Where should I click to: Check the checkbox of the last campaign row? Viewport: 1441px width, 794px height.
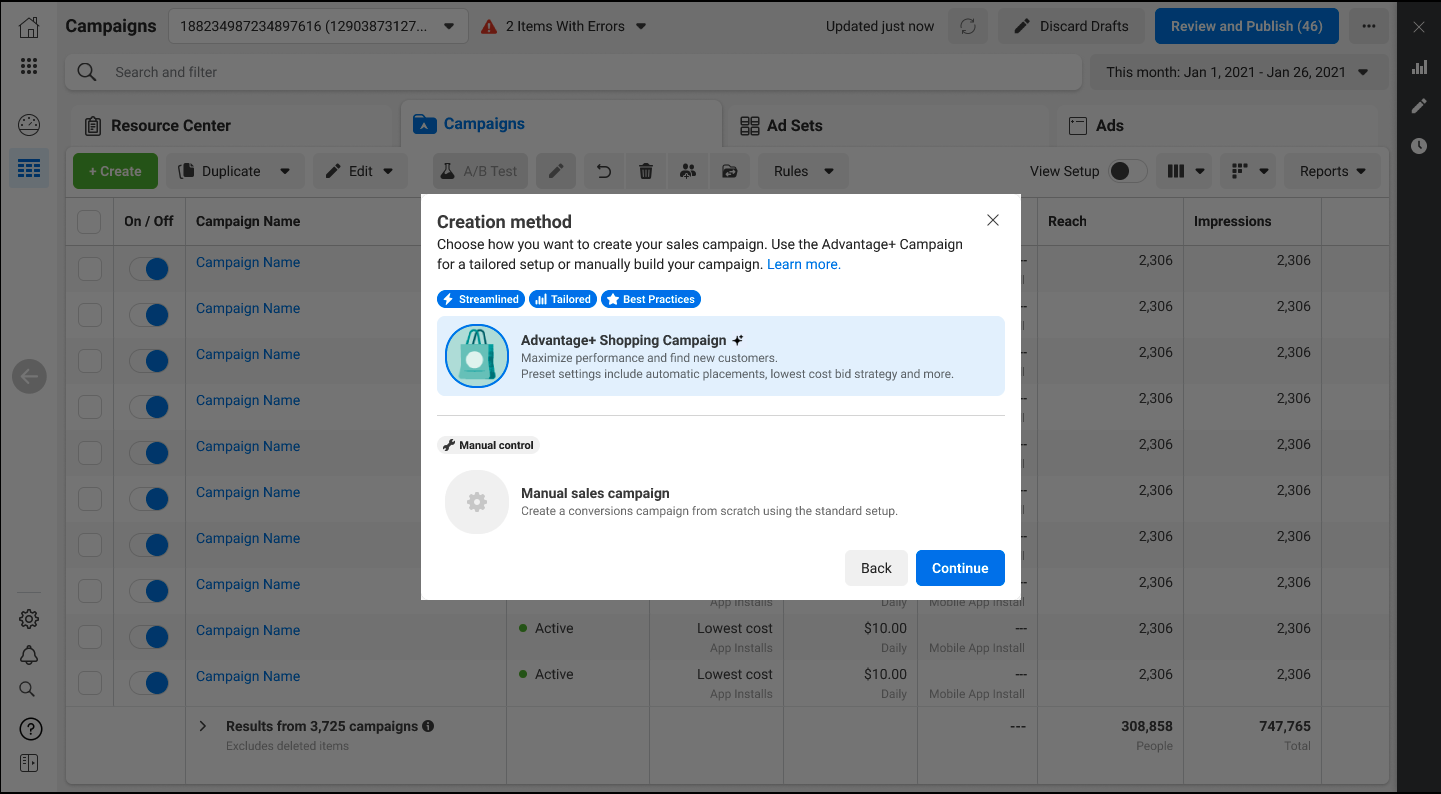(89, 682)
